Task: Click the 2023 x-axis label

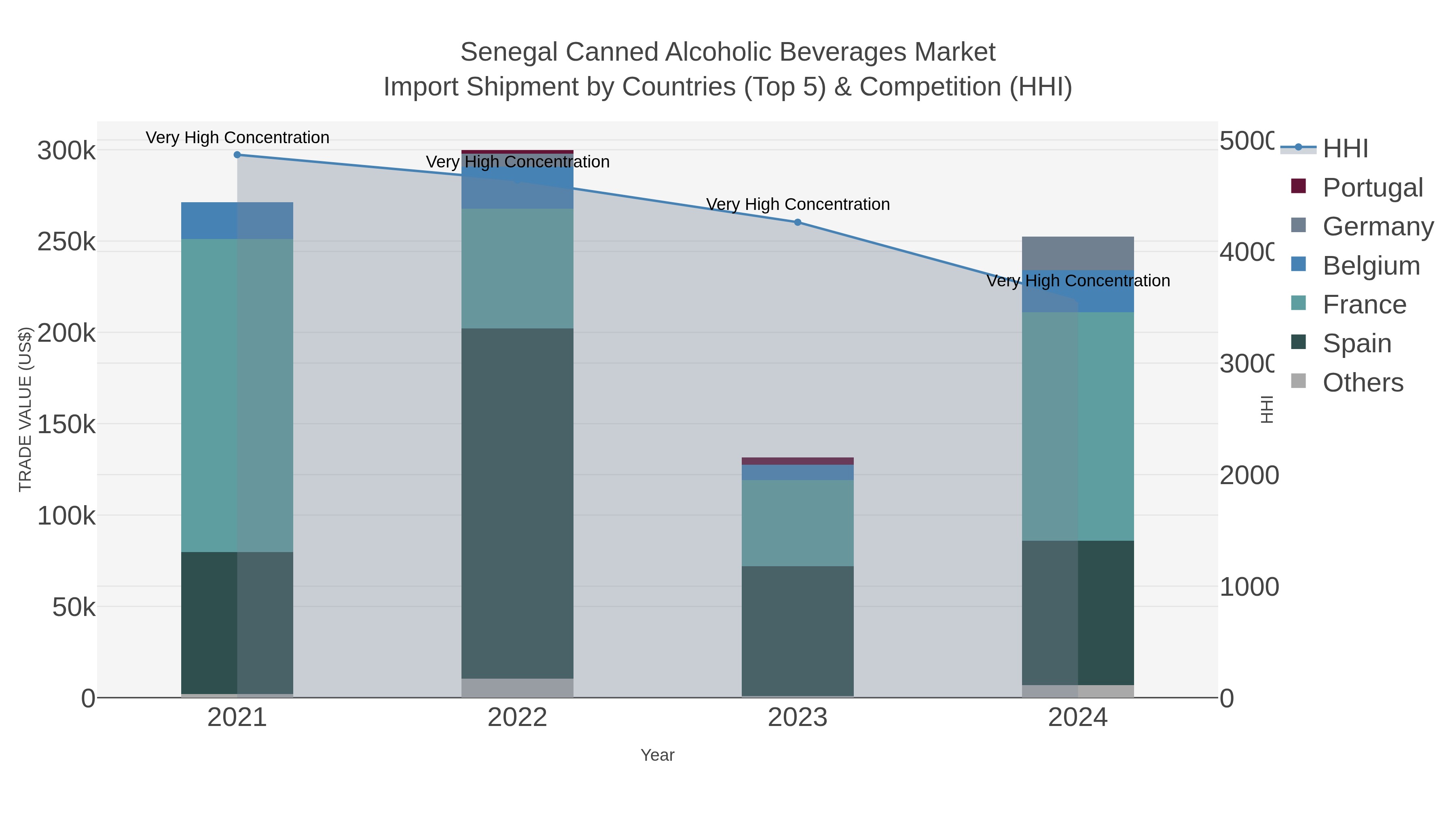Action: [798, 718]
